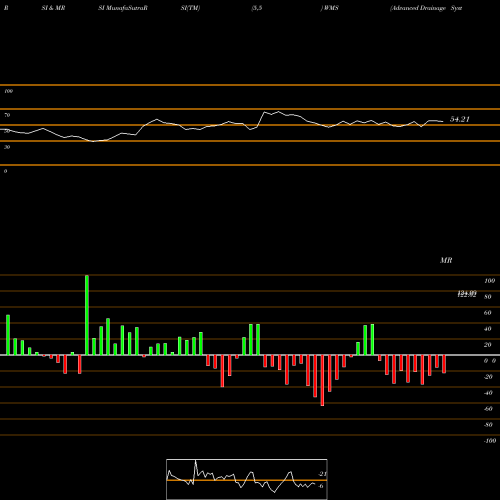500x500 pixels.
Task: Click the MR indicator heading
Action: click(446, 260)
